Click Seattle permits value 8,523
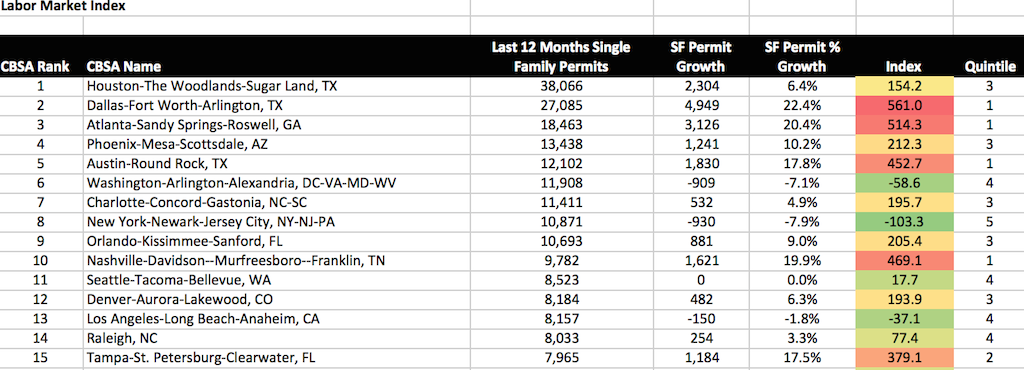Screen dimensions: 1024x370 coord(562,280)
